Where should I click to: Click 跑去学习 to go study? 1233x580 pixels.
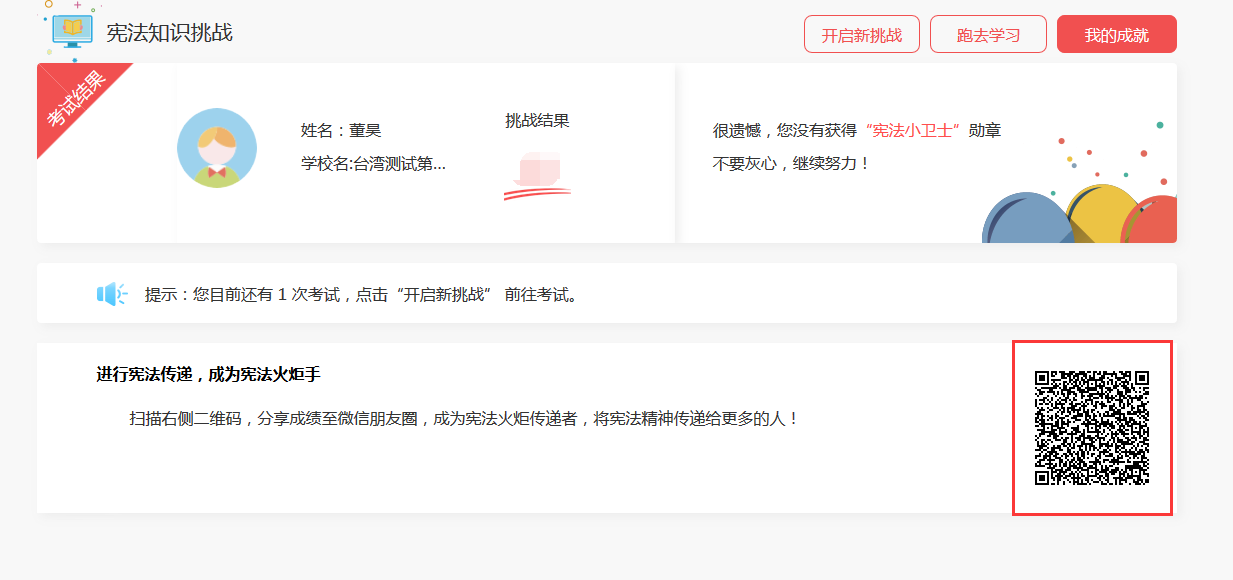click(988, 33)
